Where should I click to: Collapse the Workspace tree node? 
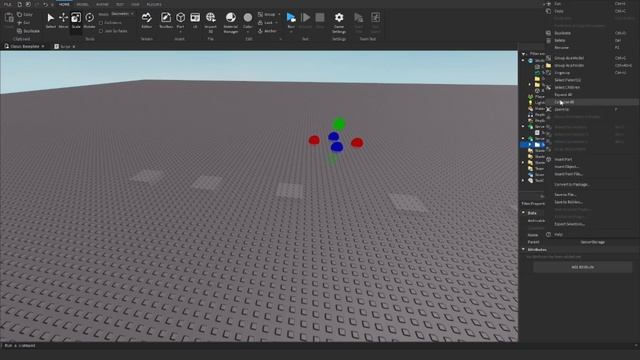524,60
